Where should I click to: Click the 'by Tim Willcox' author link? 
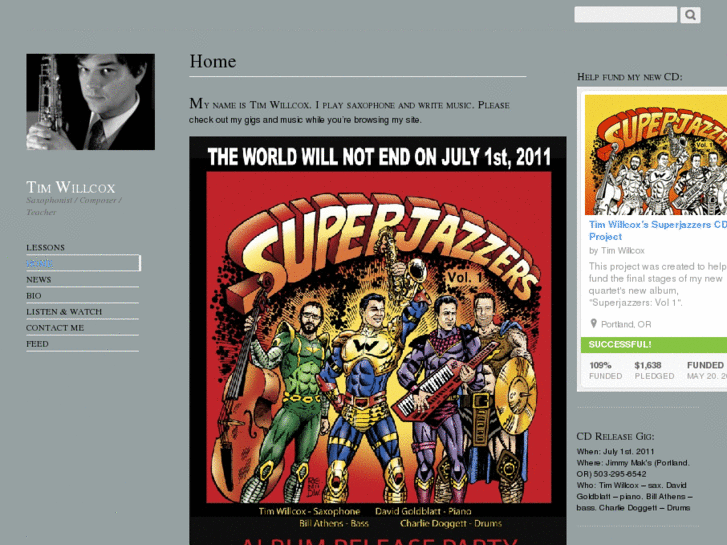[617, 250]
